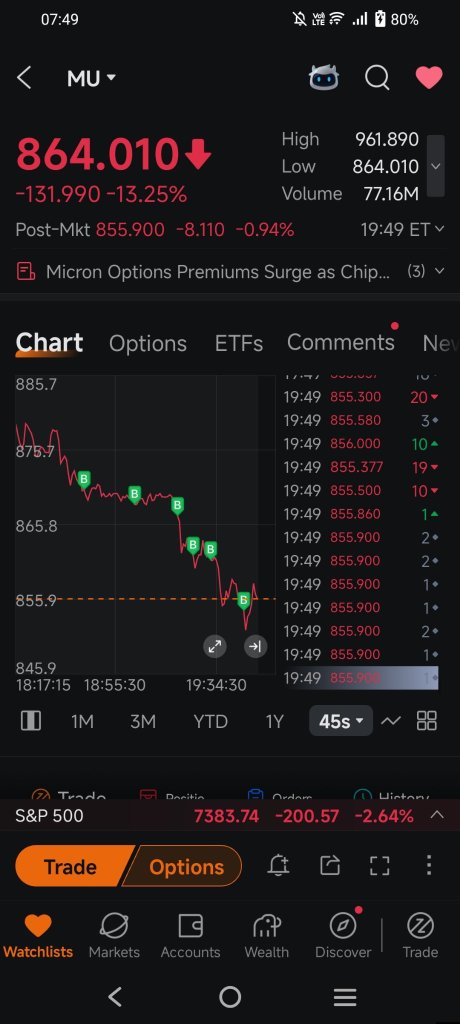This screenshot has height=1024, width=460.
Task: Toggle the pink heart favorite icon
Action: 429,78
